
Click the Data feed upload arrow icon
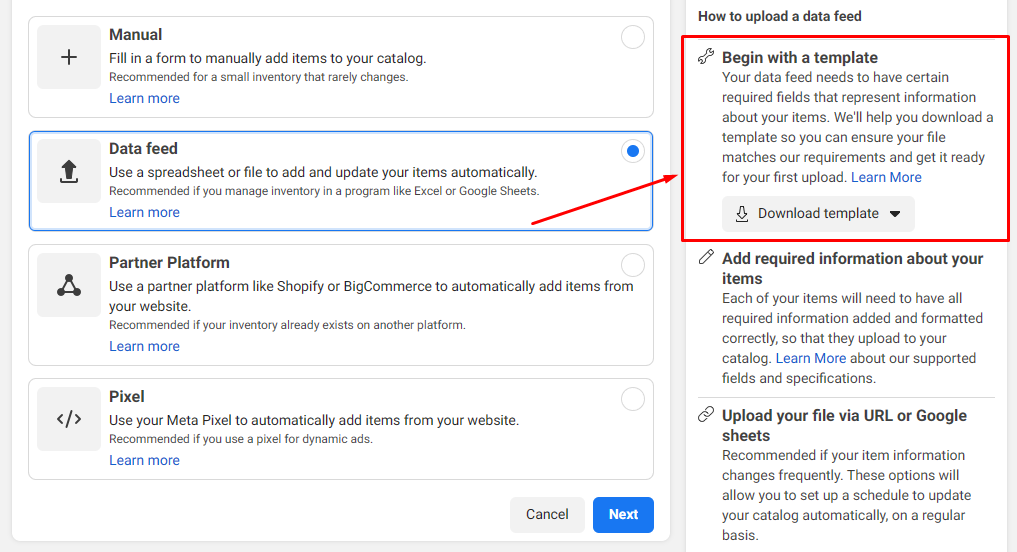tap(69, 172)
